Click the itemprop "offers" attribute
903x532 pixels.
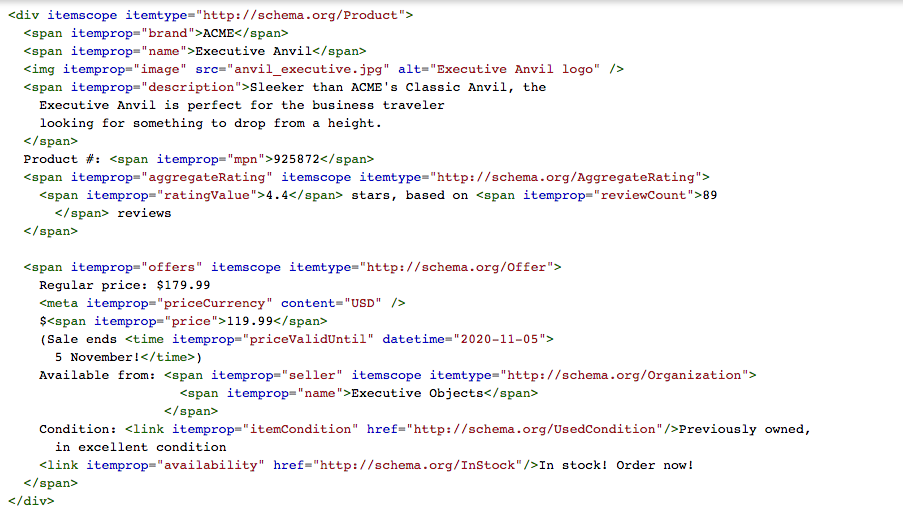[x=136, y=267]
